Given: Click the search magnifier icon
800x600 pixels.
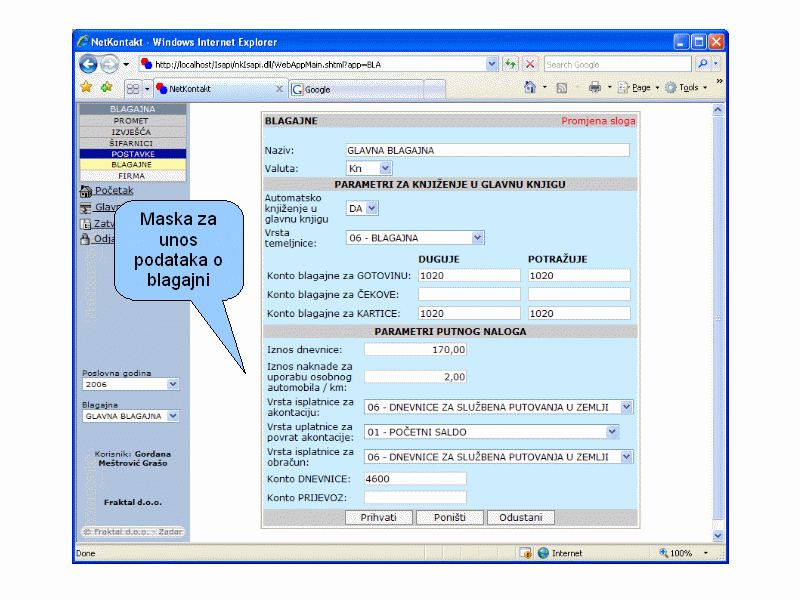Looking at the screenshot, I should point(703,64).
